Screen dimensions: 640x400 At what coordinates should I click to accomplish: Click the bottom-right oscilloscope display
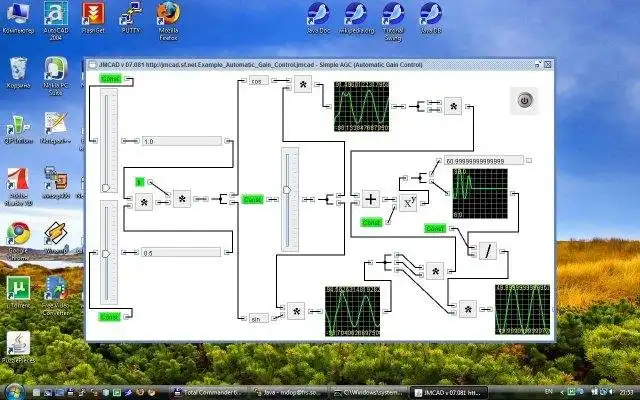(x=522, y=309)
